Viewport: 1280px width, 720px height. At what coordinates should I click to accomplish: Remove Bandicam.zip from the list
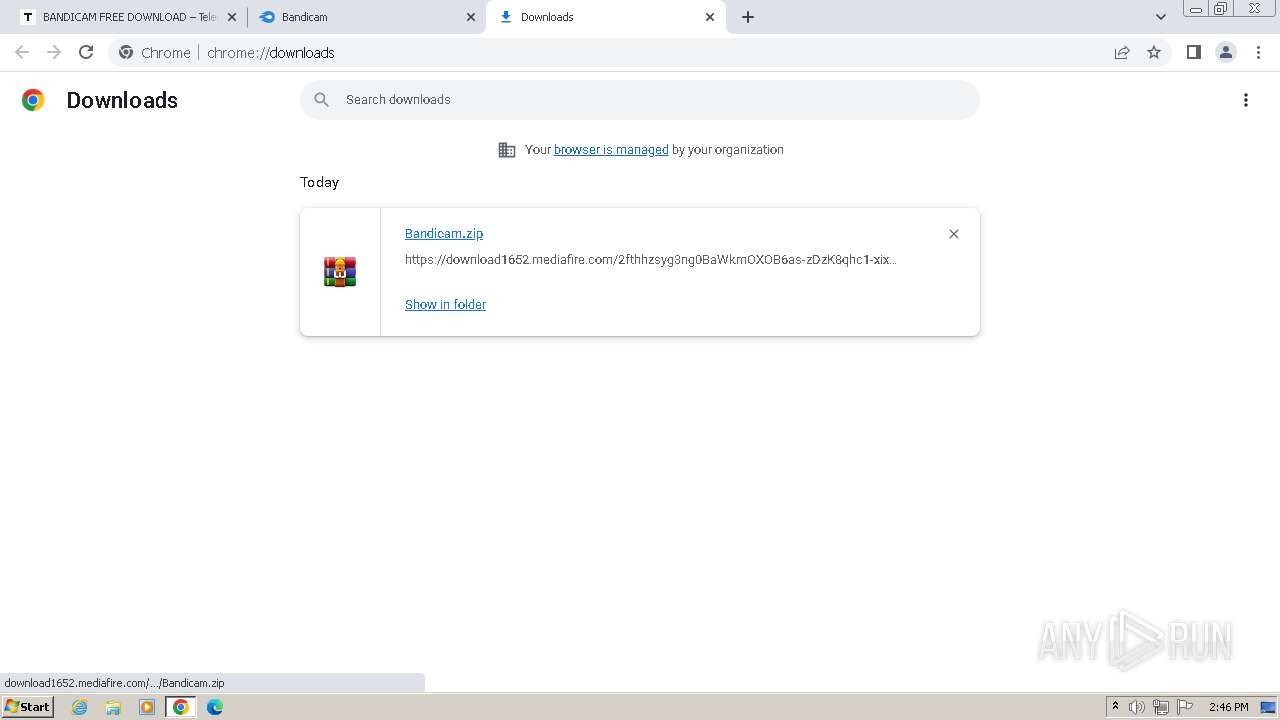(953, 234)
